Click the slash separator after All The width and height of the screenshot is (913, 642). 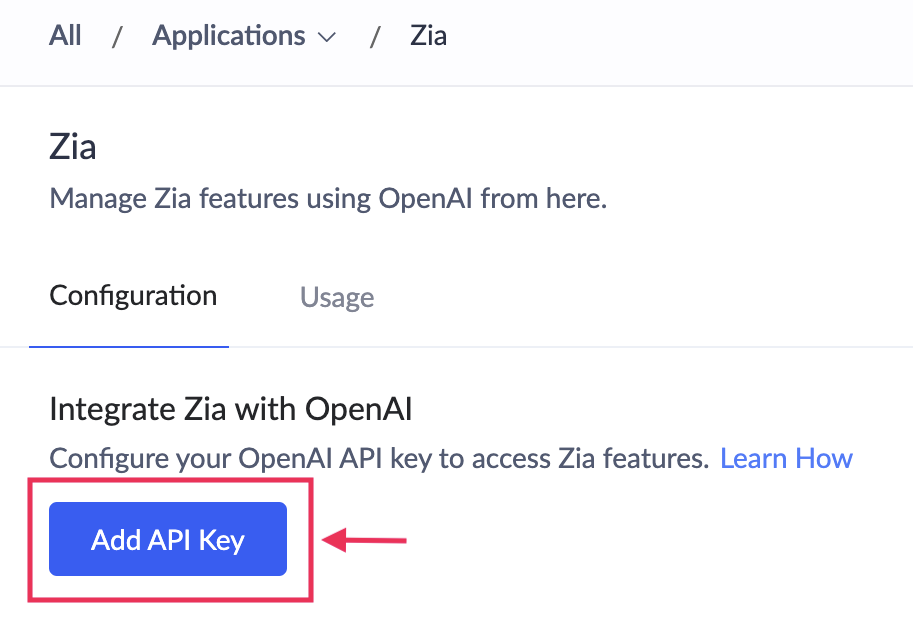click(x=117, y=37)
